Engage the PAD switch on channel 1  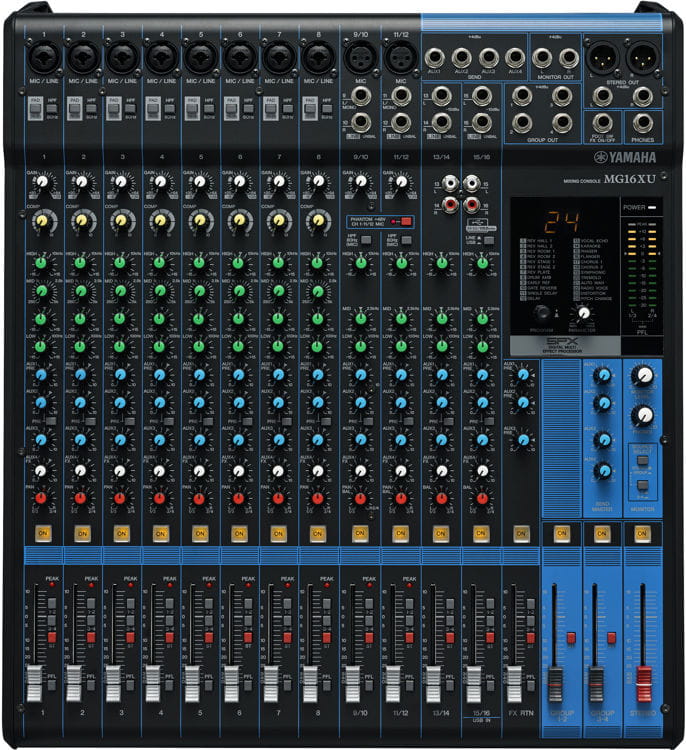point(35,112)
